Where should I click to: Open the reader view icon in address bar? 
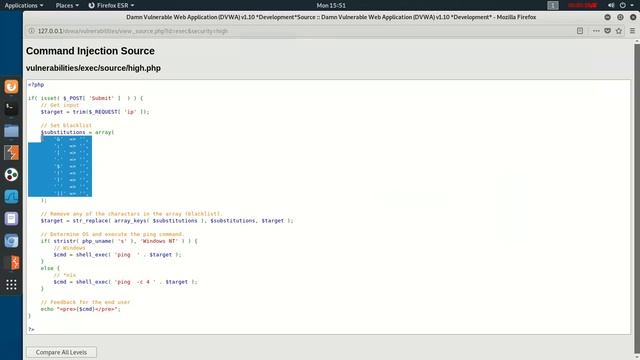580,31
